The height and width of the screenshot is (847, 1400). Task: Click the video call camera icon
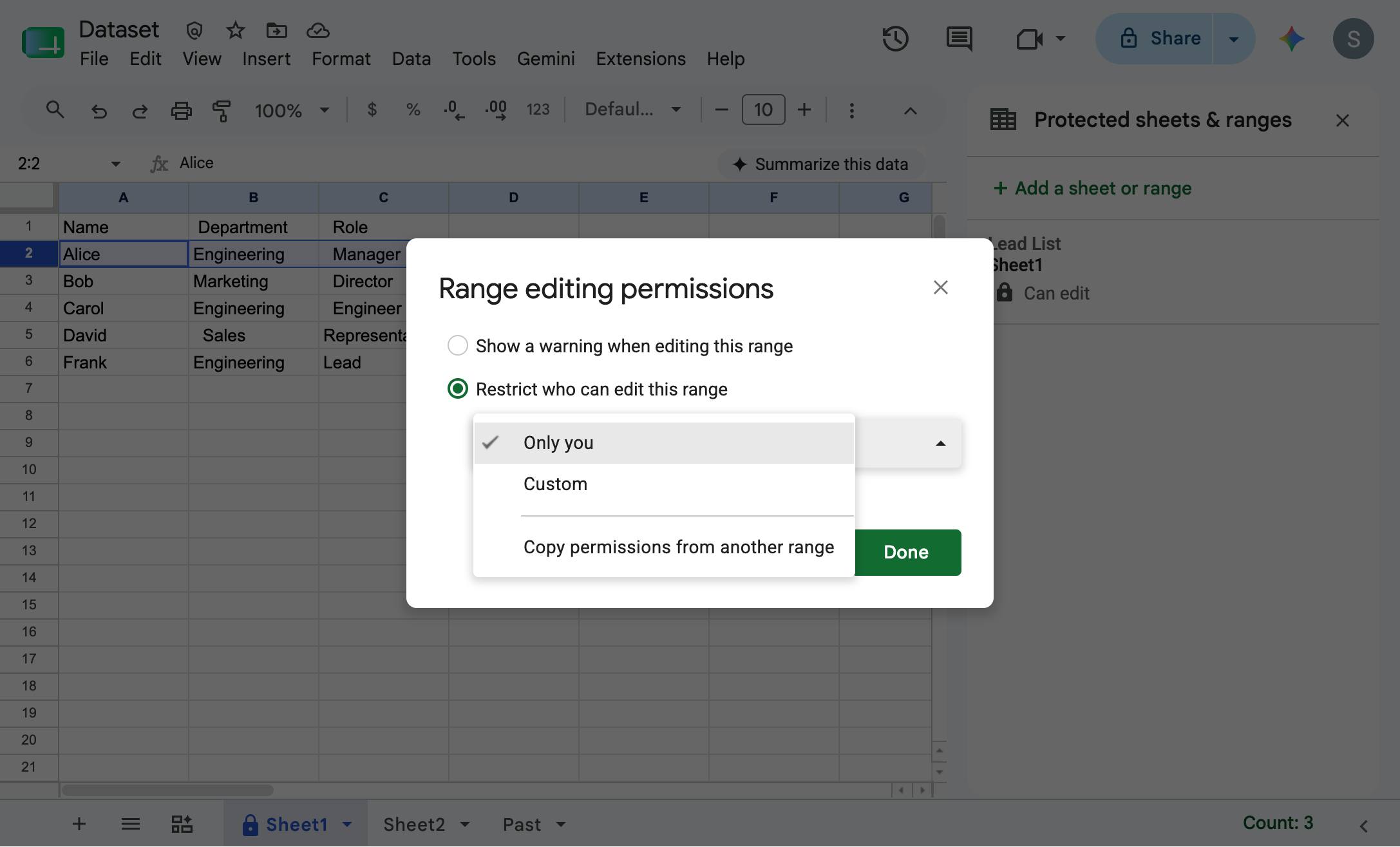(x=1029, y=39)
